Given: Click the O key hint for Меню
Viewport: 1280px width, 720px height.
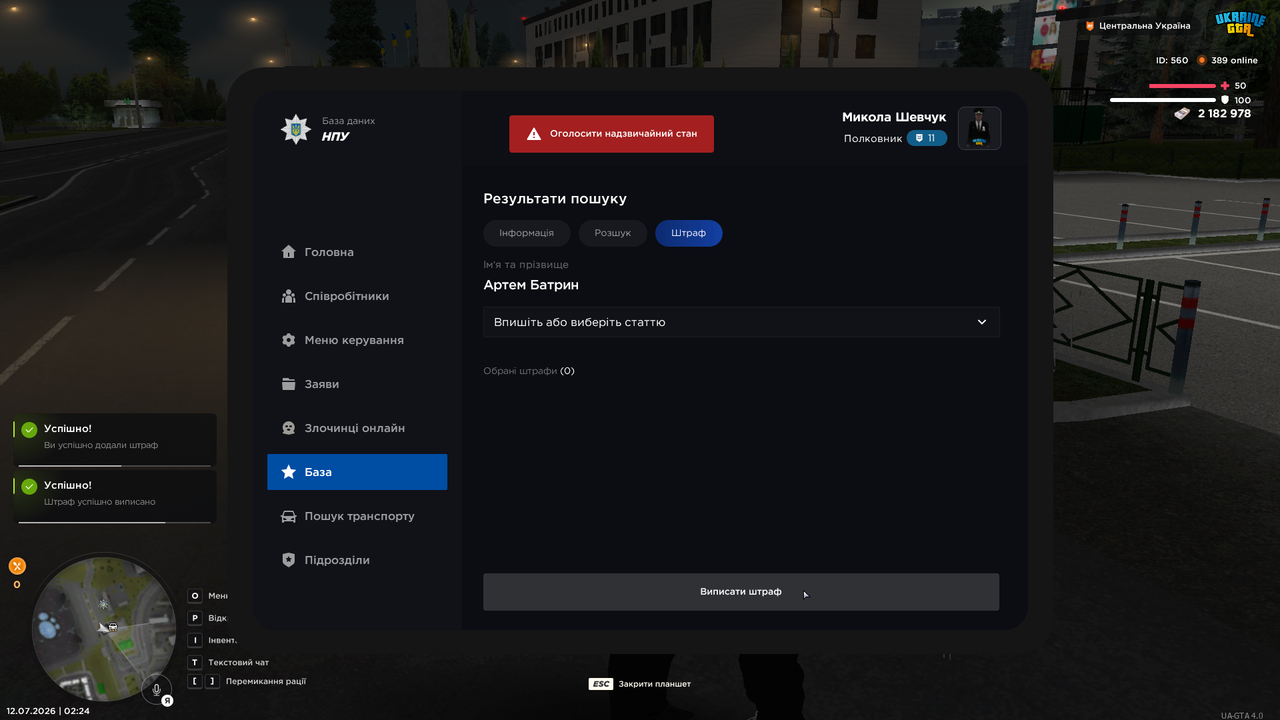Looking at the screenshot, I should pyautogui.click(x=195, y=596).
